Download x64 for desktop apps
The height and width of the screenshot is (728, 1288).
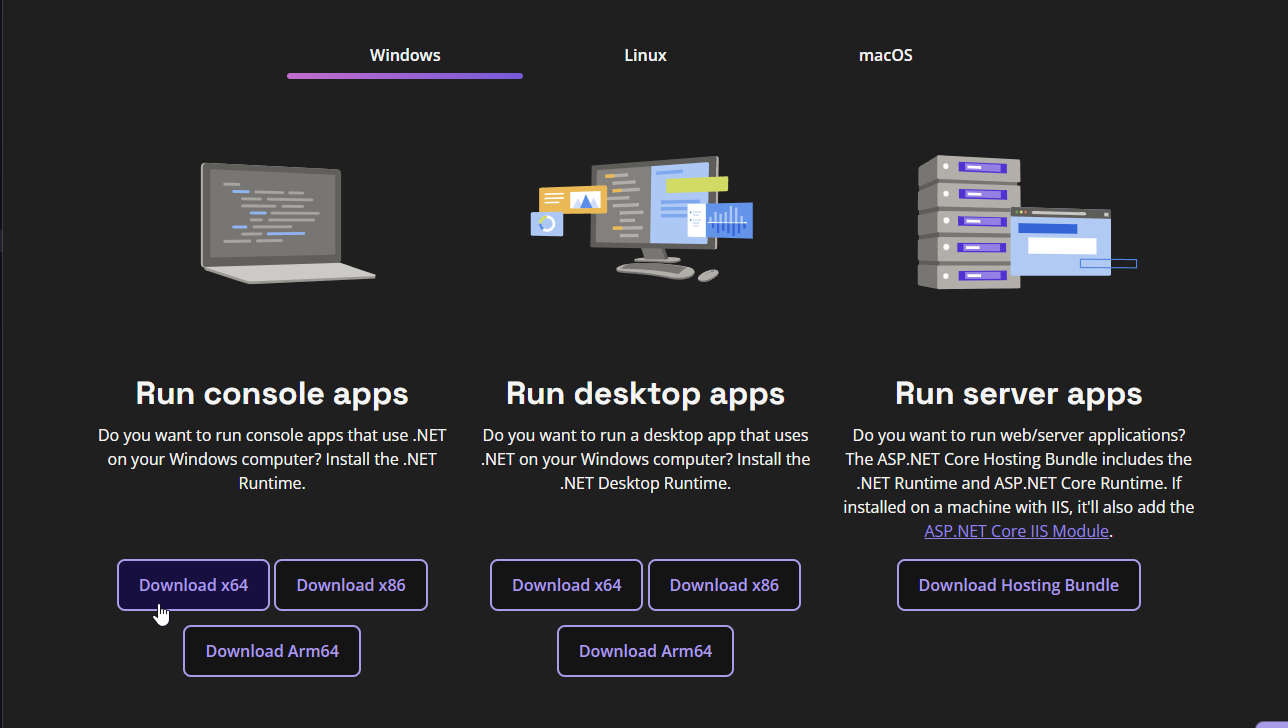coord(566,585)
